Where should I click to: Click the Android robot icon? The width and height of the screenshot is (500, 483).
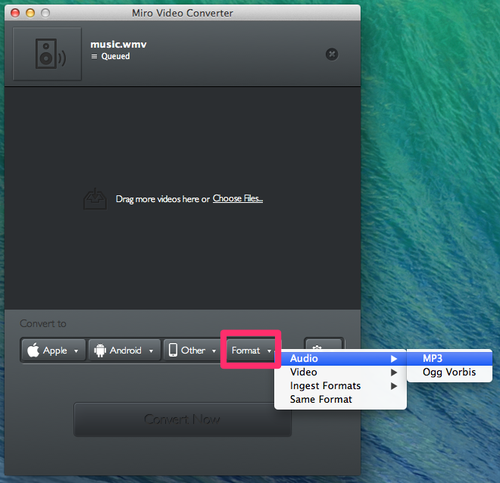click(x=100, y=351)
